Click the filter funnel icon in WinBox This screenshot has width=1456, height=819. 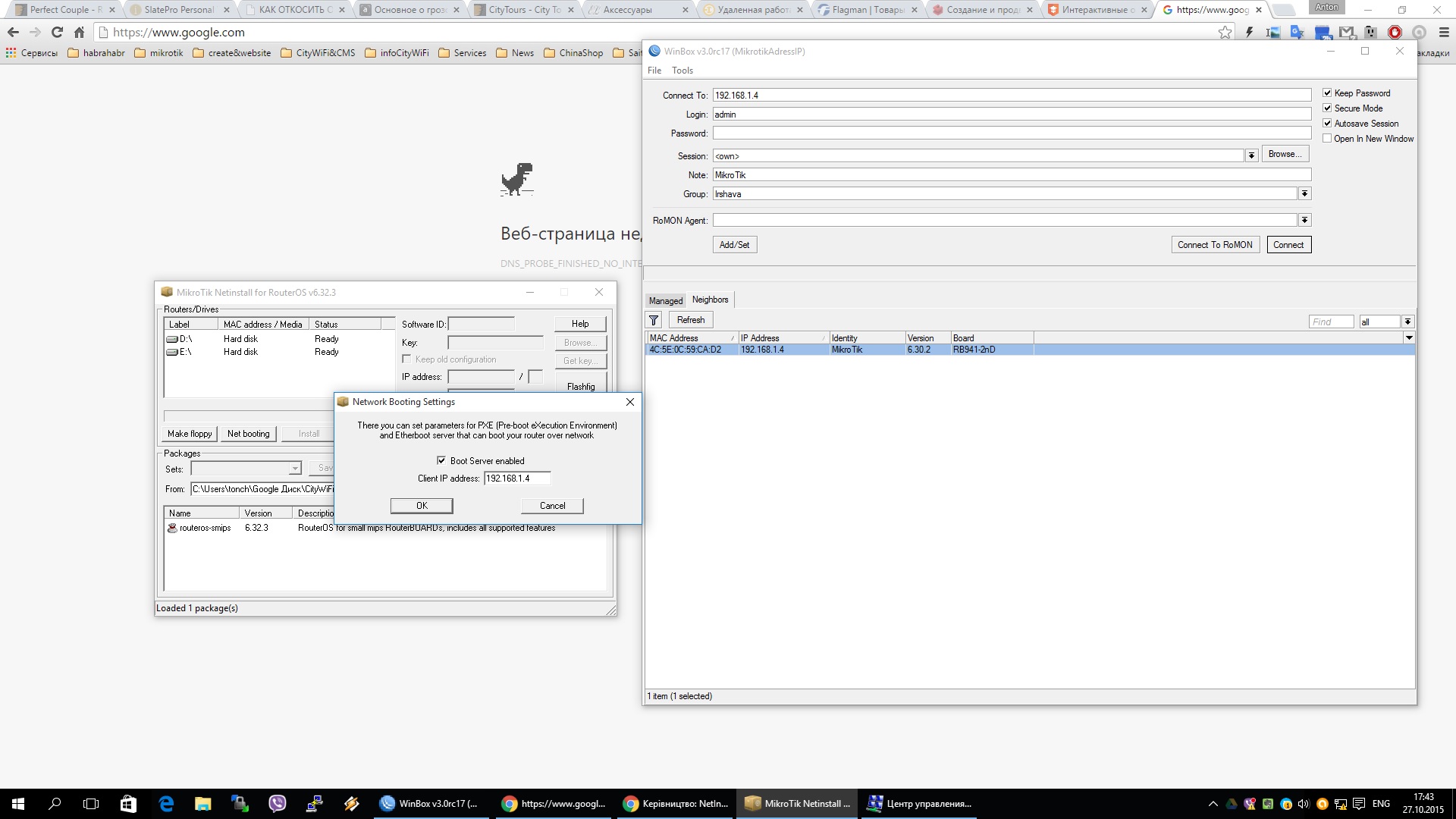654,320
